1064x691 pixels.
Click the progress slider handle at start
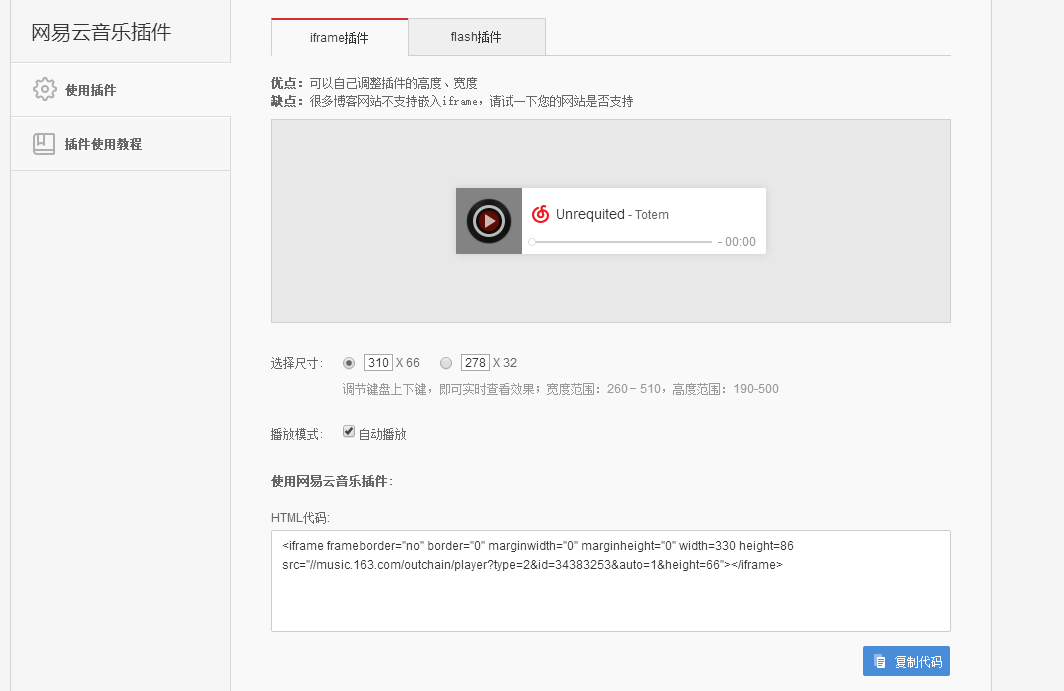tap(532, 242)
